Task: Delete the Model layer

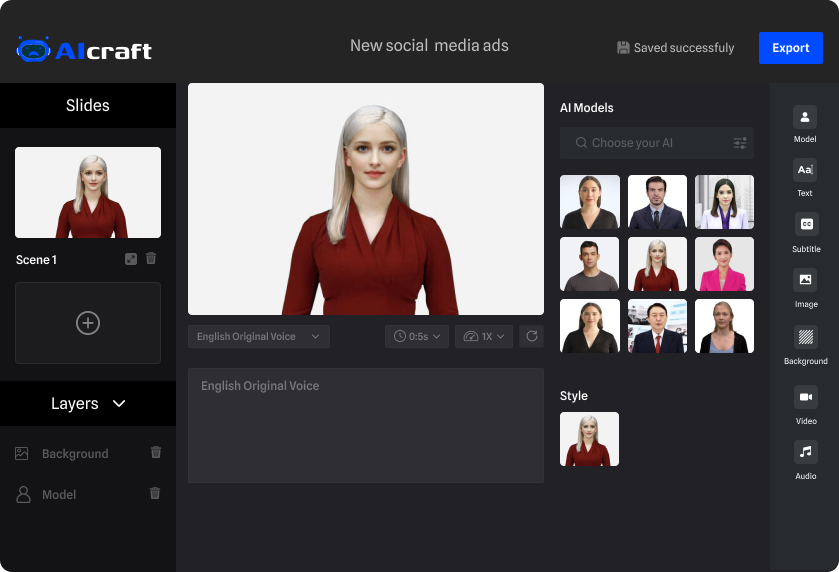Action: pyautogui.click(x=155, y=493)
